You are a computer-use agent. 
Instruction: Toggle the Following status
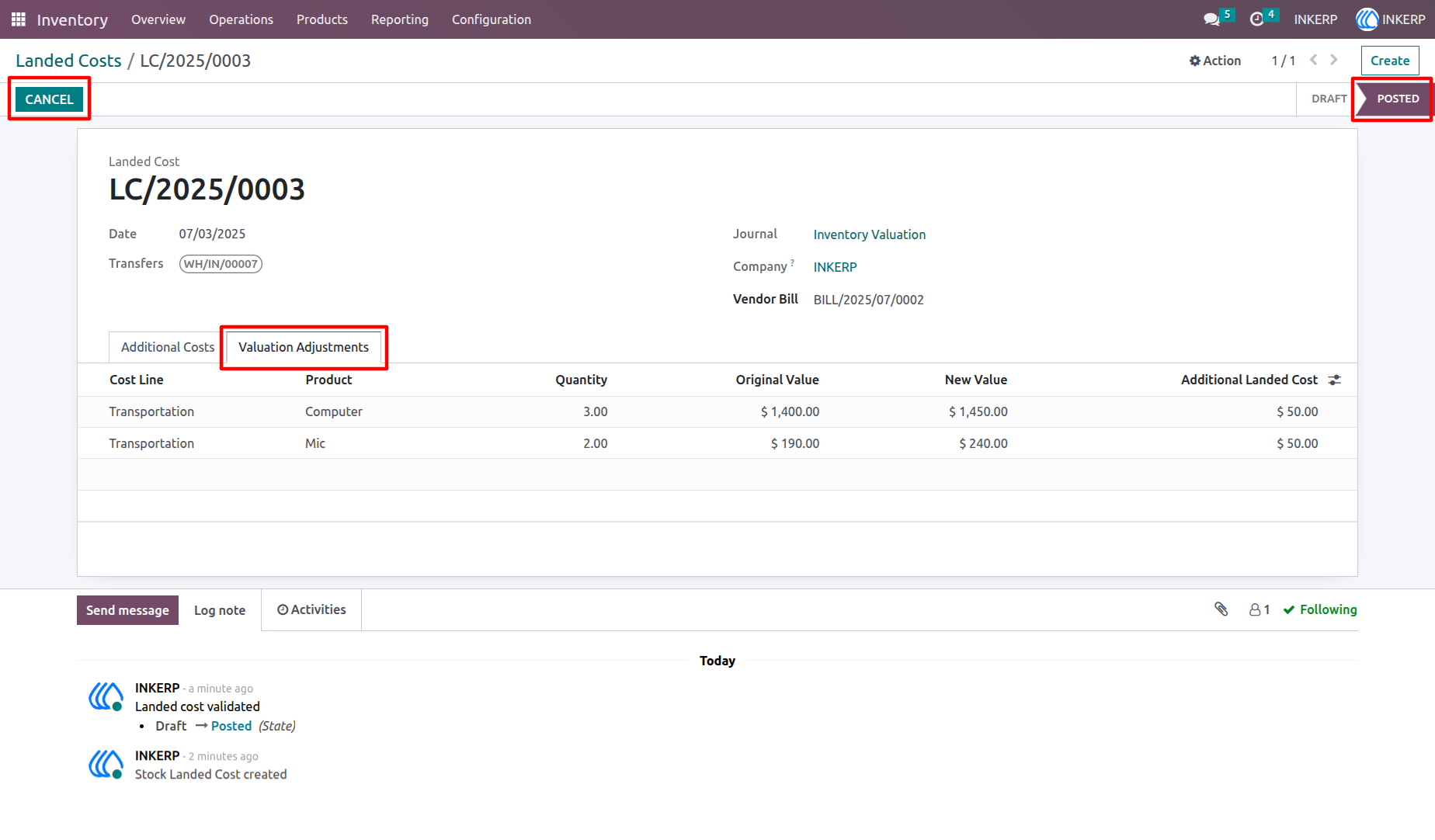(x=1320, y=610)
